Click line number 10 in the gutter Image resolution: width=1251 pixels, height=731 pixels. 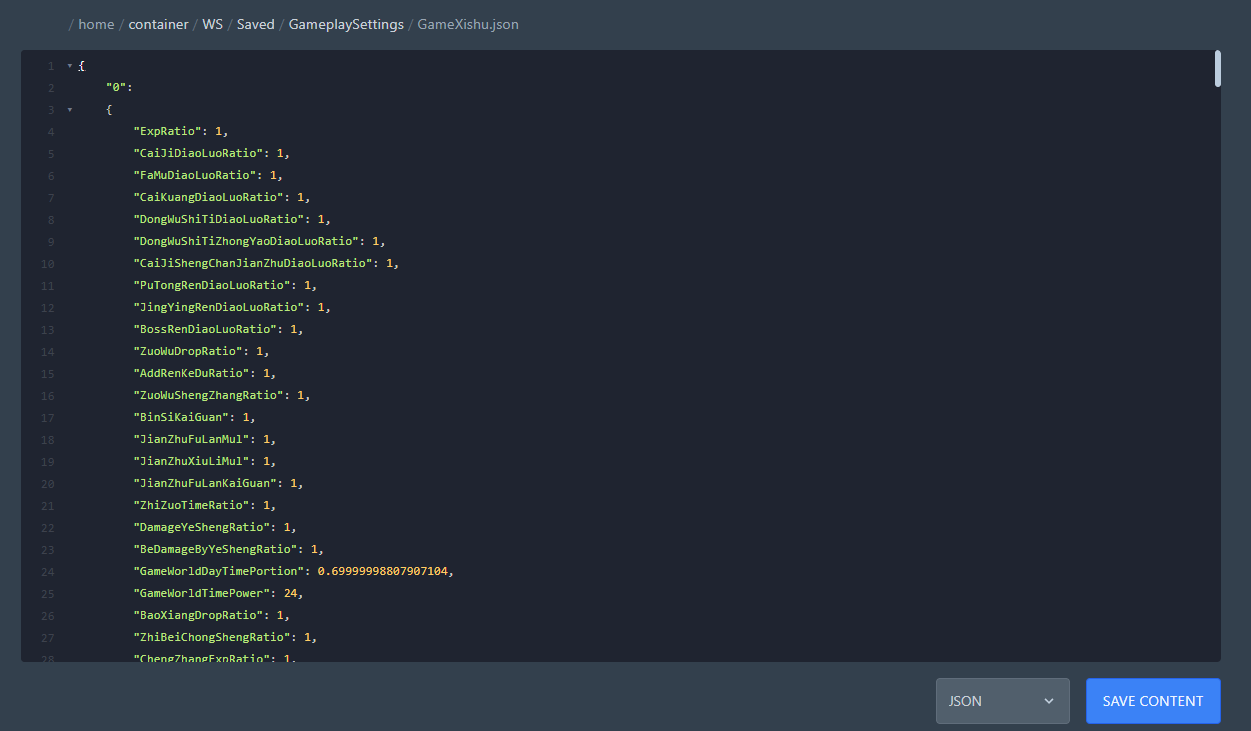pos(48,264)
